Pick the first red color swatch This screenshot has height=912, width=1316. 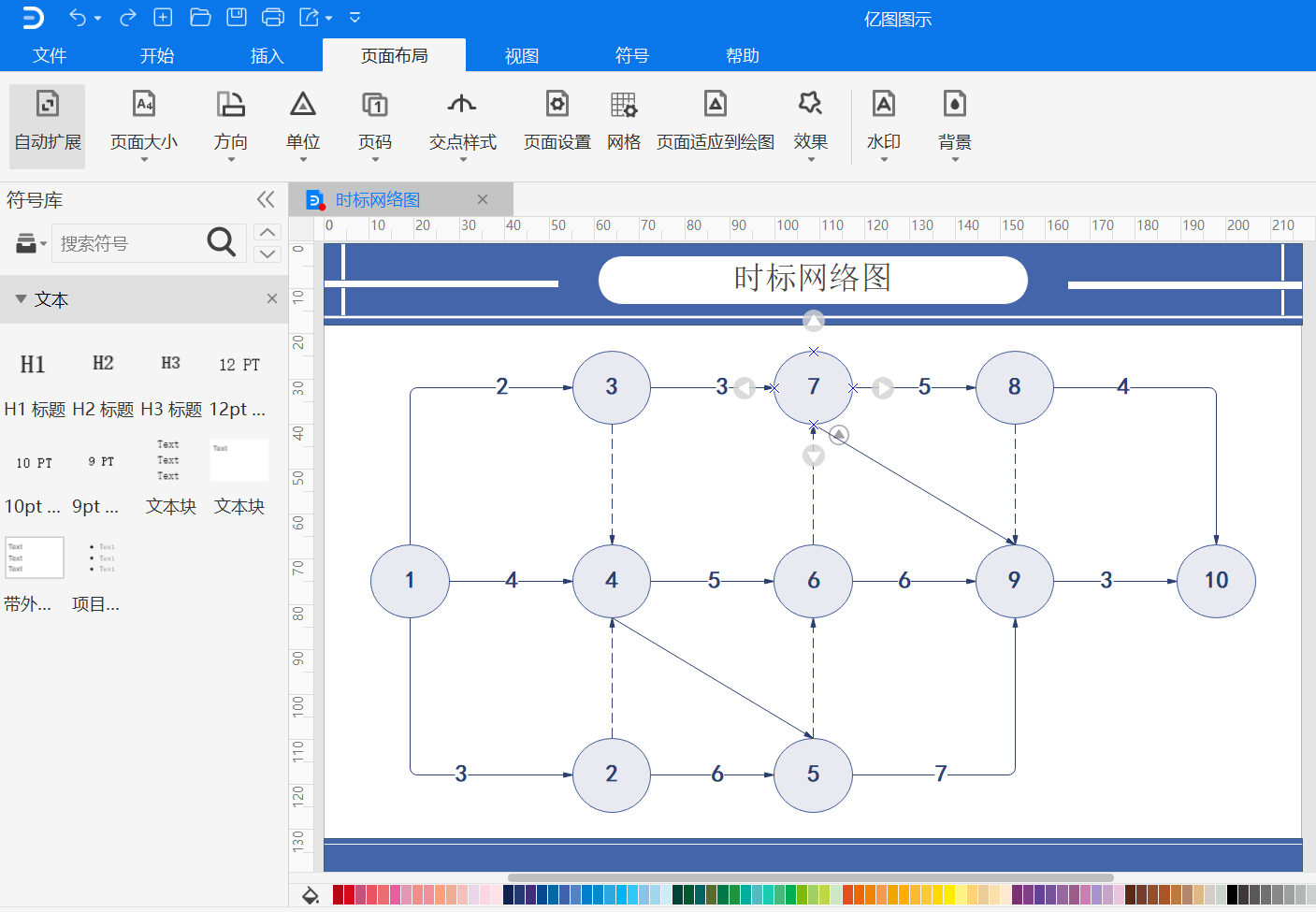coord(338,895)
